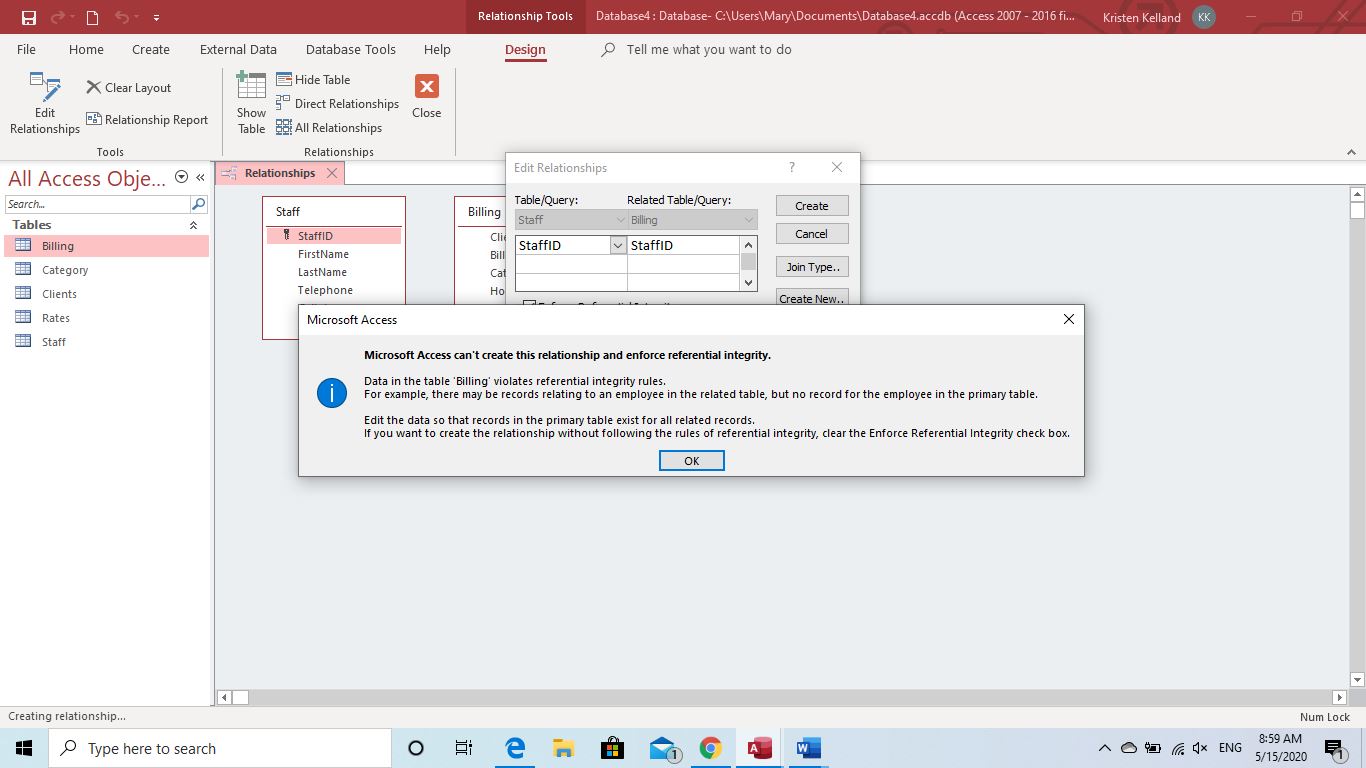Viewport: 1366px width, 768px height.
Task: Collapse the ribbon with the chevron
Action: click(1352, 152)
